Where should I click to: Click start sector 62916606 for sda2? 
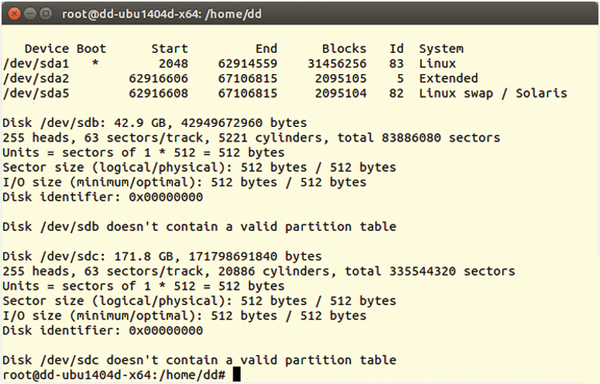point(158,78)
